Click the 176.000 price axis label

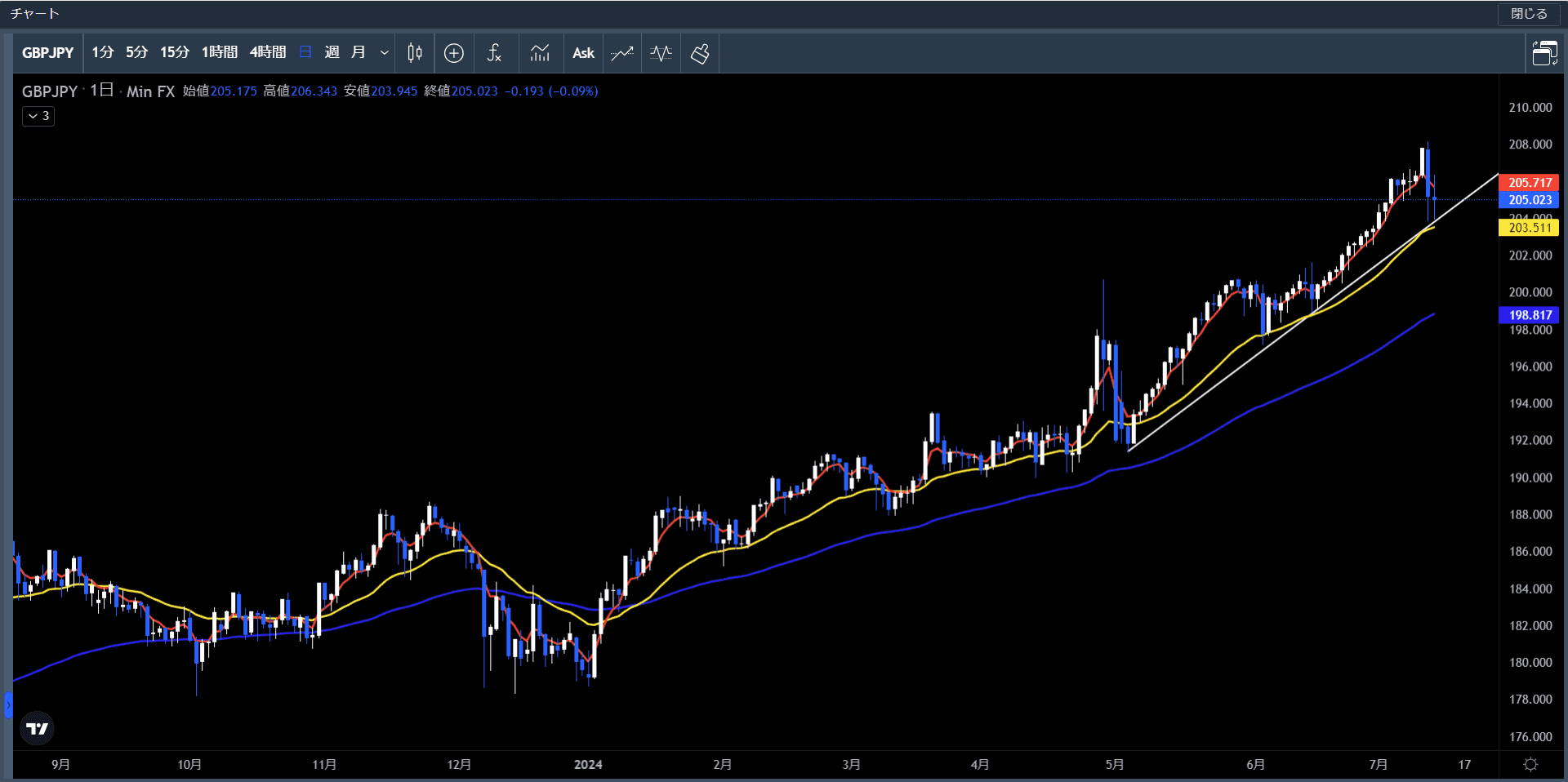point(1530,737)
